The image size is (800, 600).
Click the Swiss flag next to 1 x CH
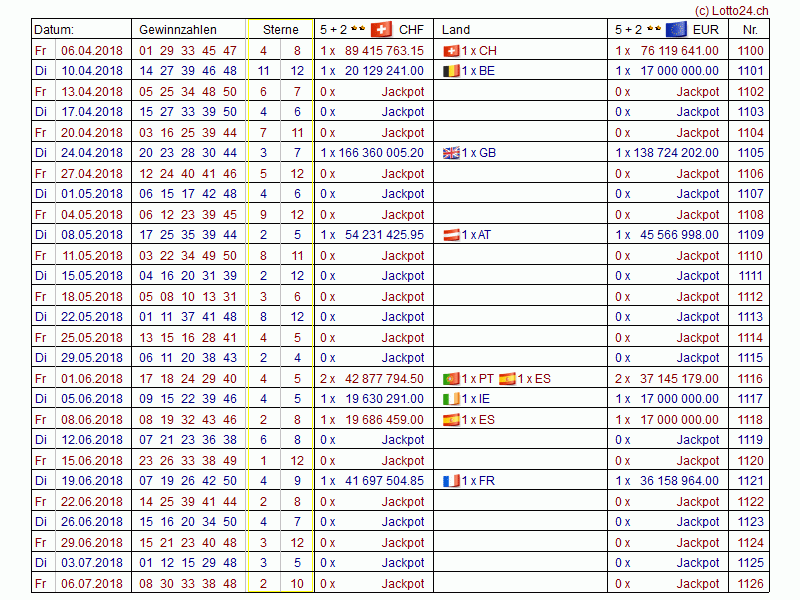click(x=450, y=50)
